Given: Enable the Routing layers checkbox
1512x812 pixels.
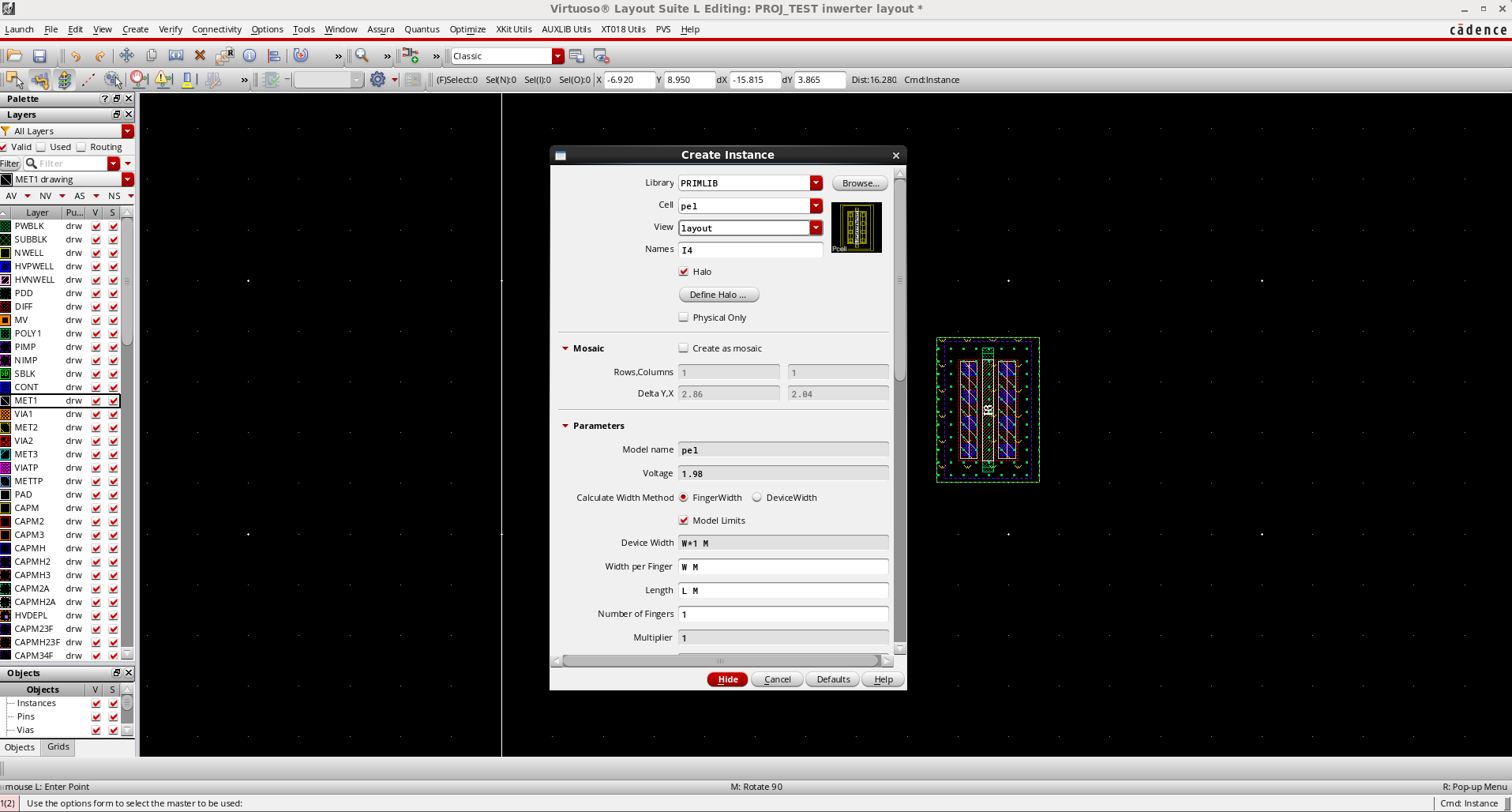Looking at the screenshot, I should tap(81, 147).
